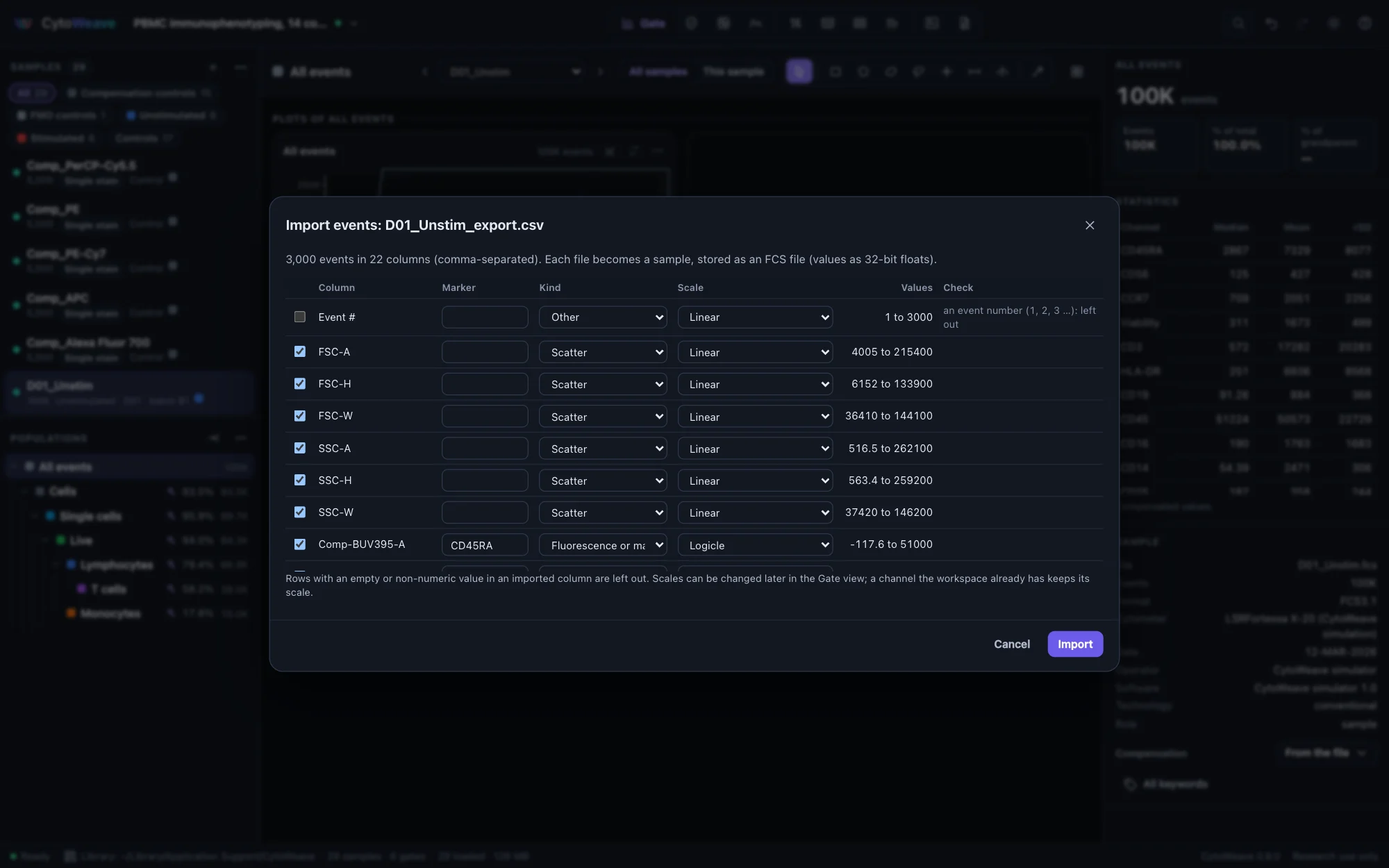
Task: Open the Logicle scale dropdown for Comp-BUV395-A
Action: (x=755, y=545)
